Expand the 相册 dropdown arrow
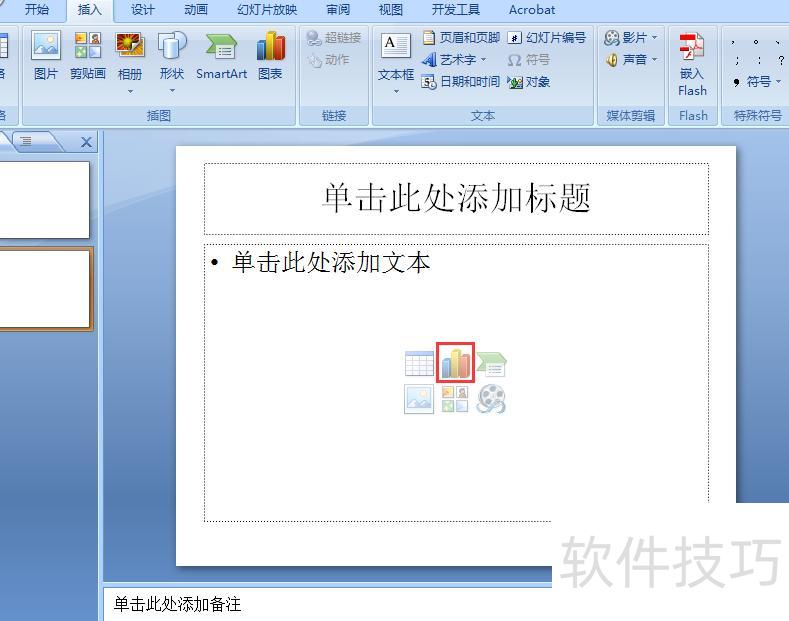 click(x=130, y=92)
